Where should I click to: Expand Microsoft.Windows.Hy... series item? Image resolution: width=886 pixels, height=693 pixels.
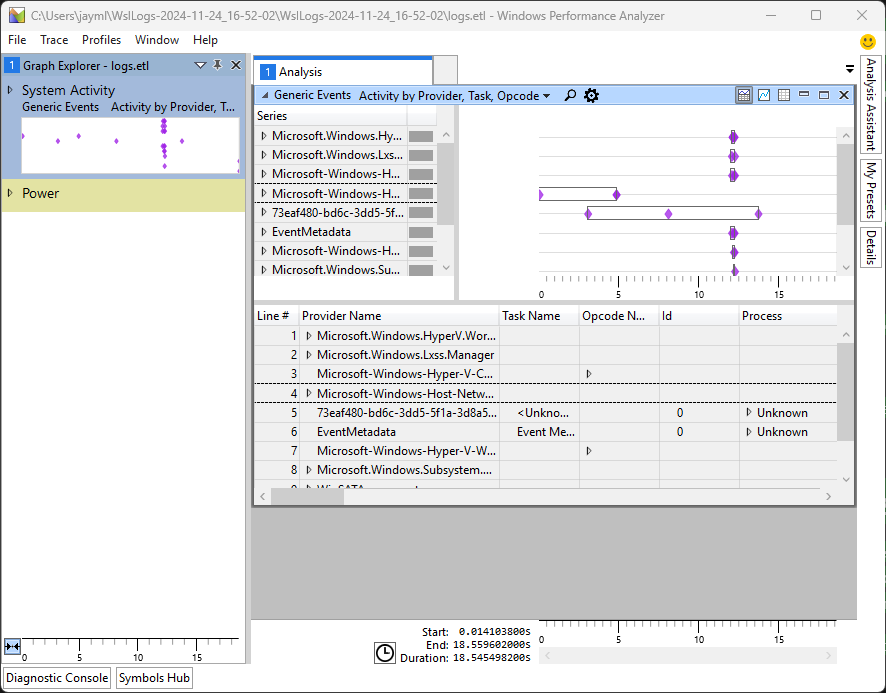[263, 136]
